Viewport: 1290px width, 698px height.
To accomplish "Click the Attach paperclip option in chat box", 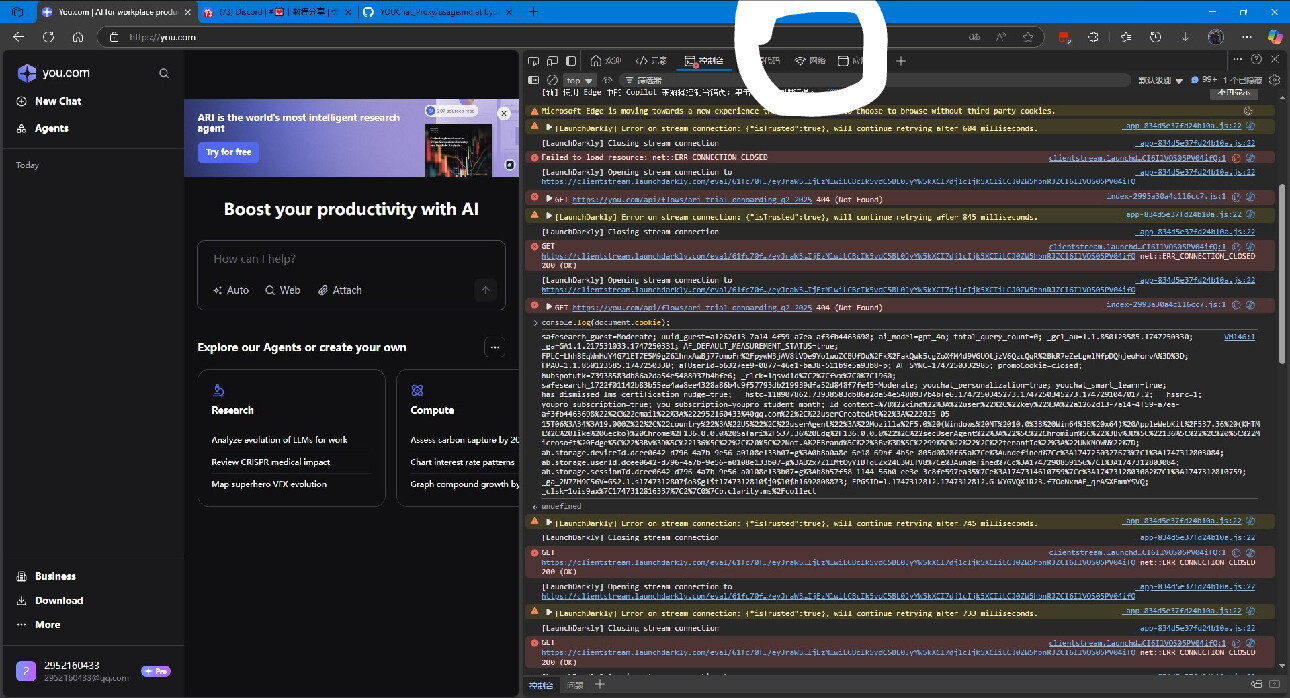I will 340,290.
